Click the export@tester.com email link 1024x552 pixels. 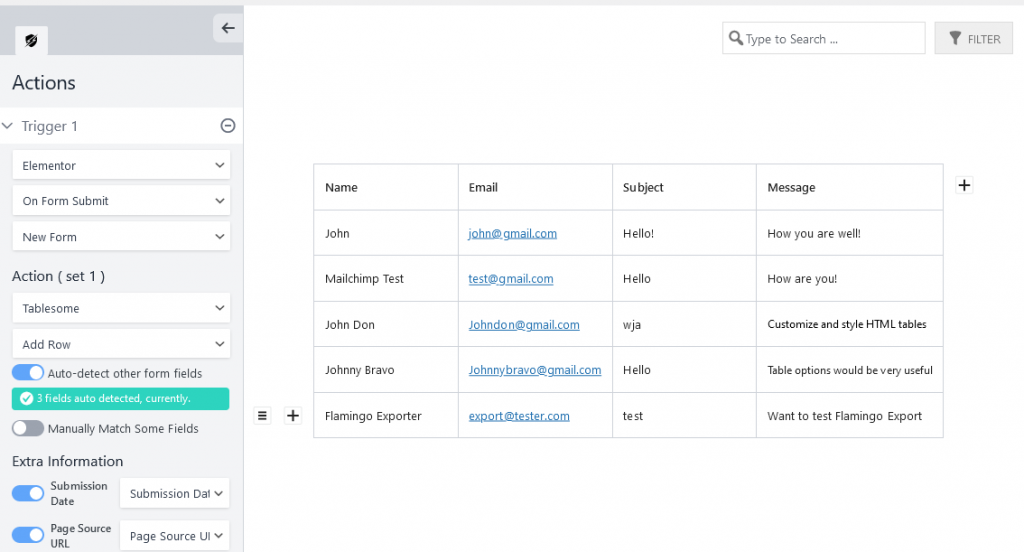[x=519, y=416]
